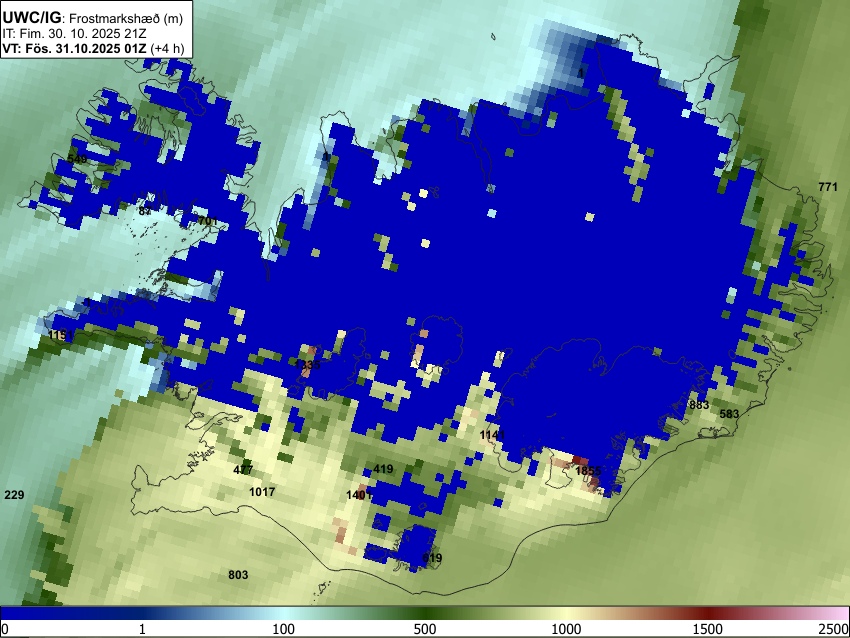Select the 'IT: Fim. 30. 10. 2025 21Z' line
This screenshot has width=850, height=638.
(74, 34)
